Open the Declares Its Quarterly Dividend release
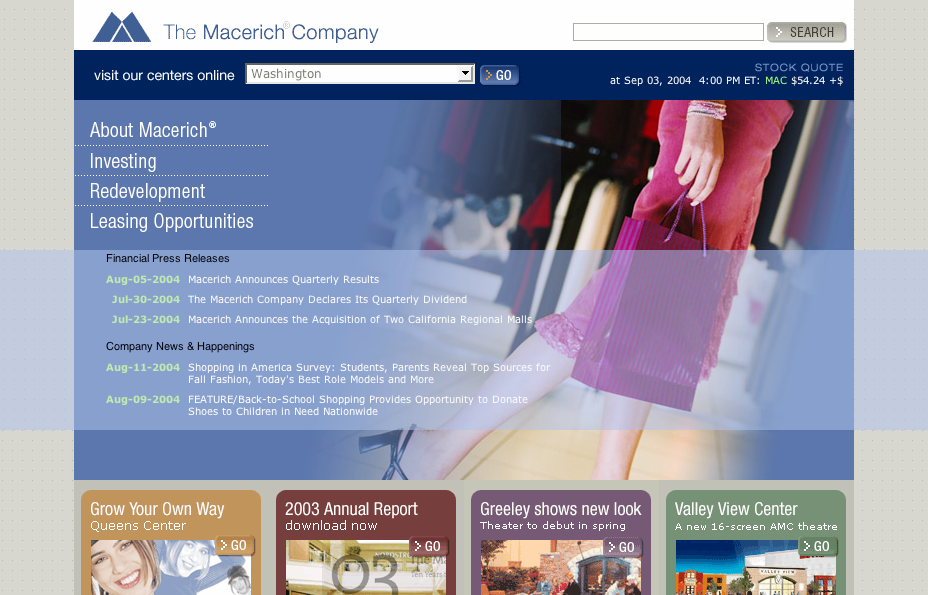This screenshot has width=928, height=595. point(327,300)
